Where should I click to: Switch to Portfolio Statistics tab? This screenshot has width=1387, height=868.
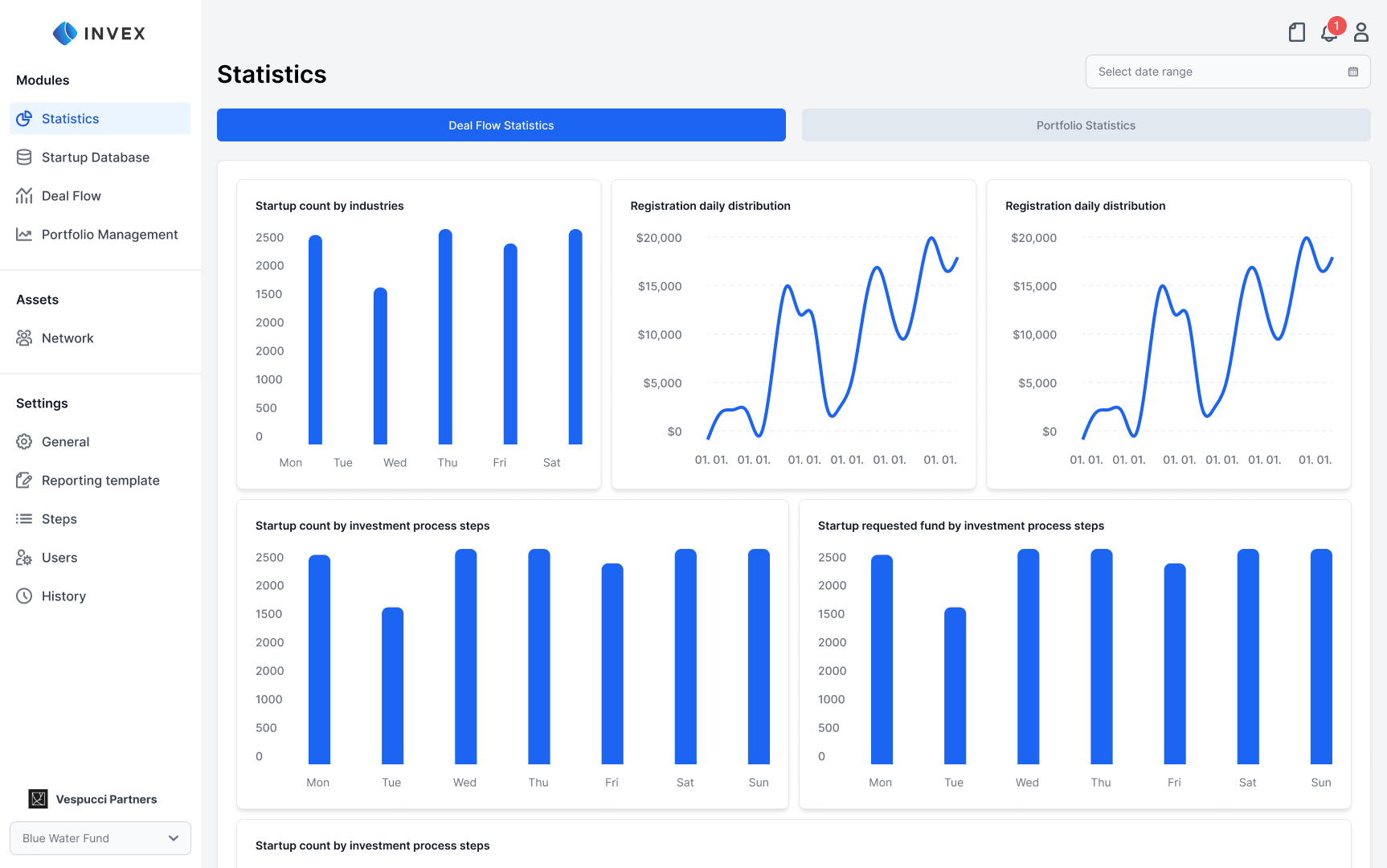1086,125
